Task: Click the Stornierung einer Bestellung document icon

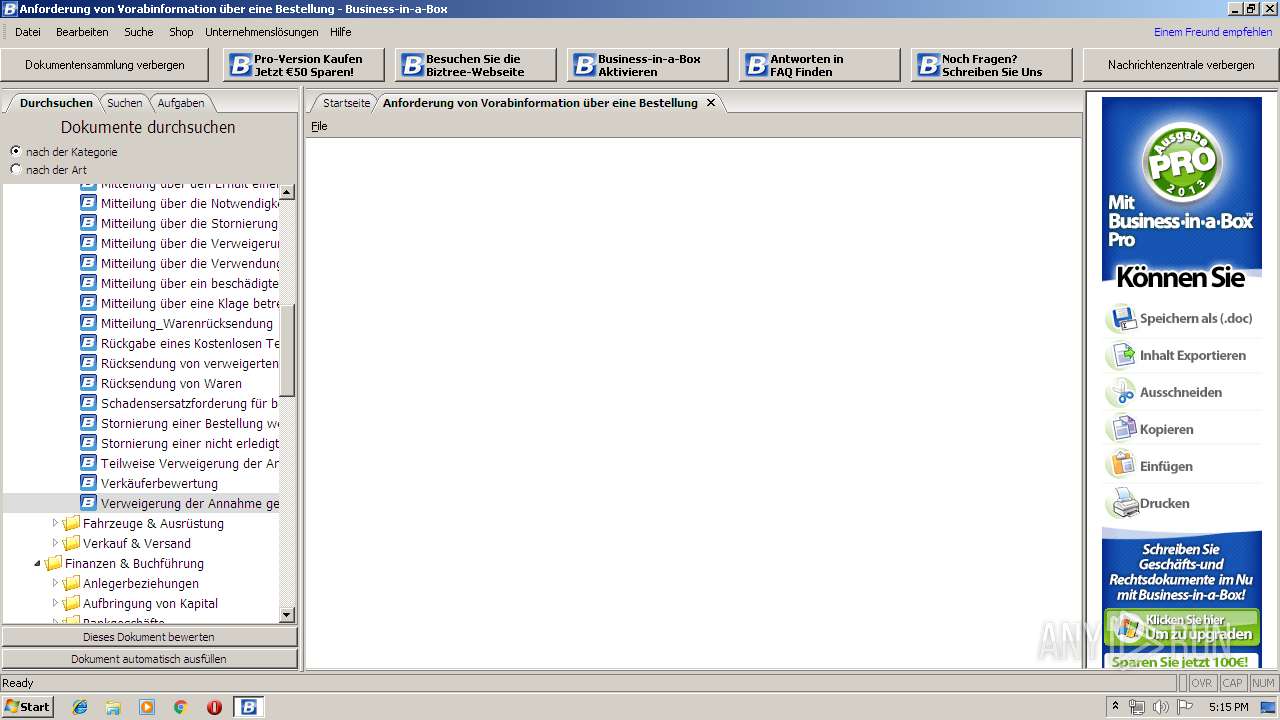Action: [89, 423]
